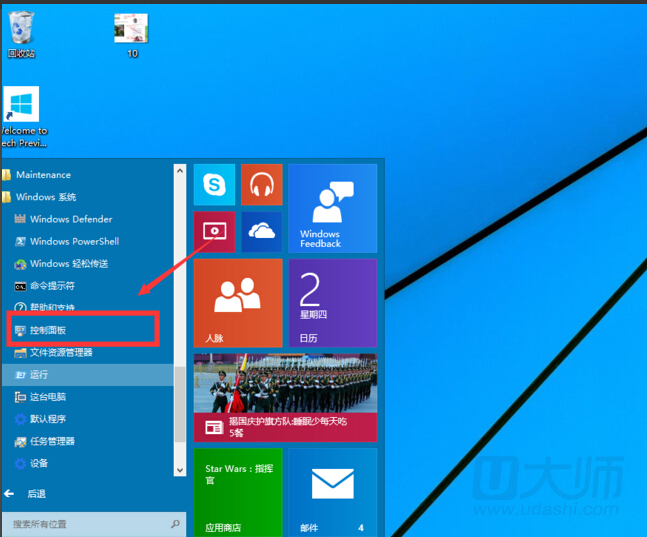647x537 pixels.
Task: Open the Recycle Bin desktop icon
Action: point(21,34)
